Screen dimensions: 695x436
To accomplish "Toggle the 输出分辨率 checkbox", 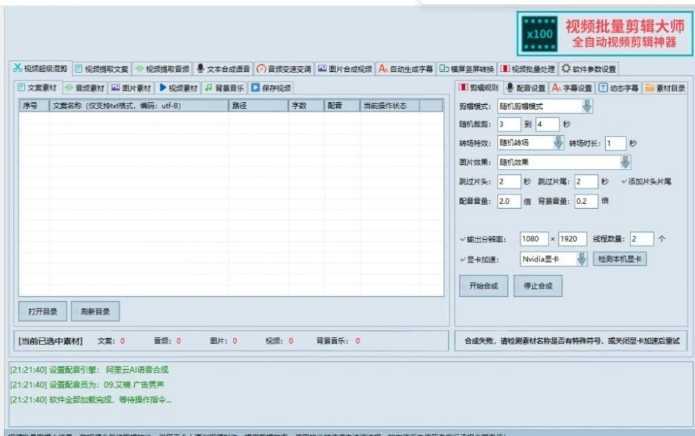I will [462, 240].
